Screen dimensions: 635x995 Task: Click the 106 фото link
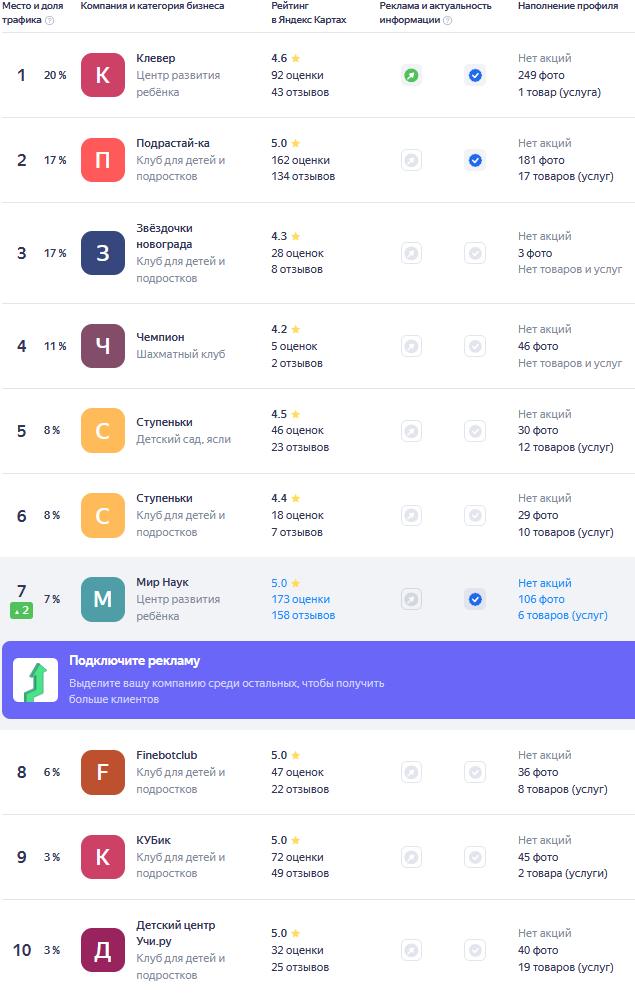click(x=541, y=599)
